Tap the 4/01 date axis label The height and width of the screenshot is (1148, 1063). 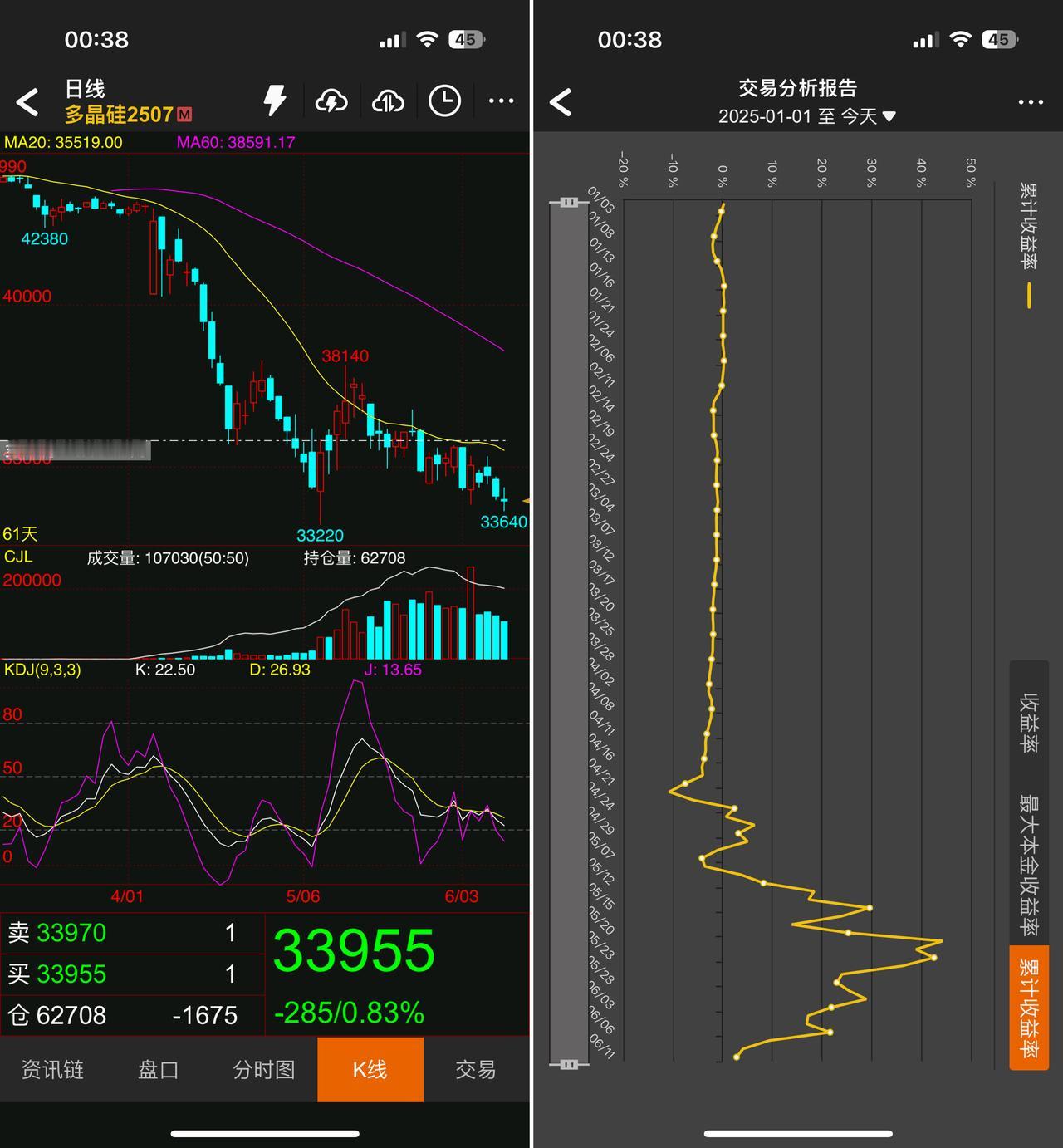point(127,896)
